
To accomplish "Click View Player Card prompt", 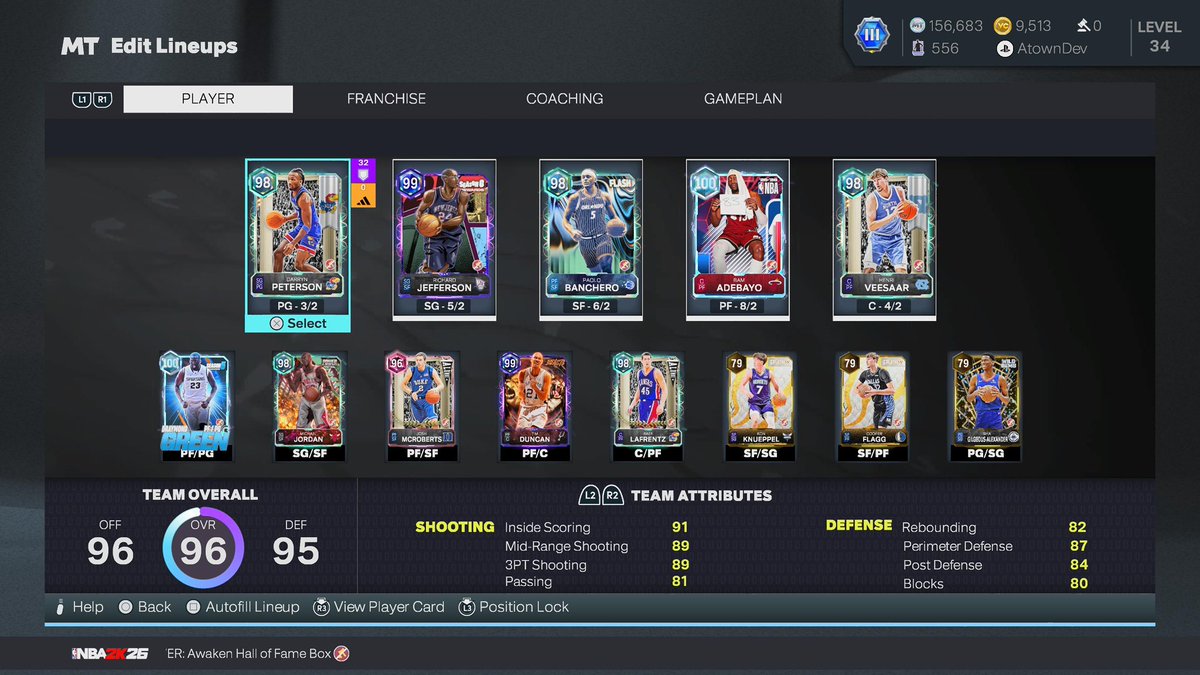I will (x=379, y=607).
